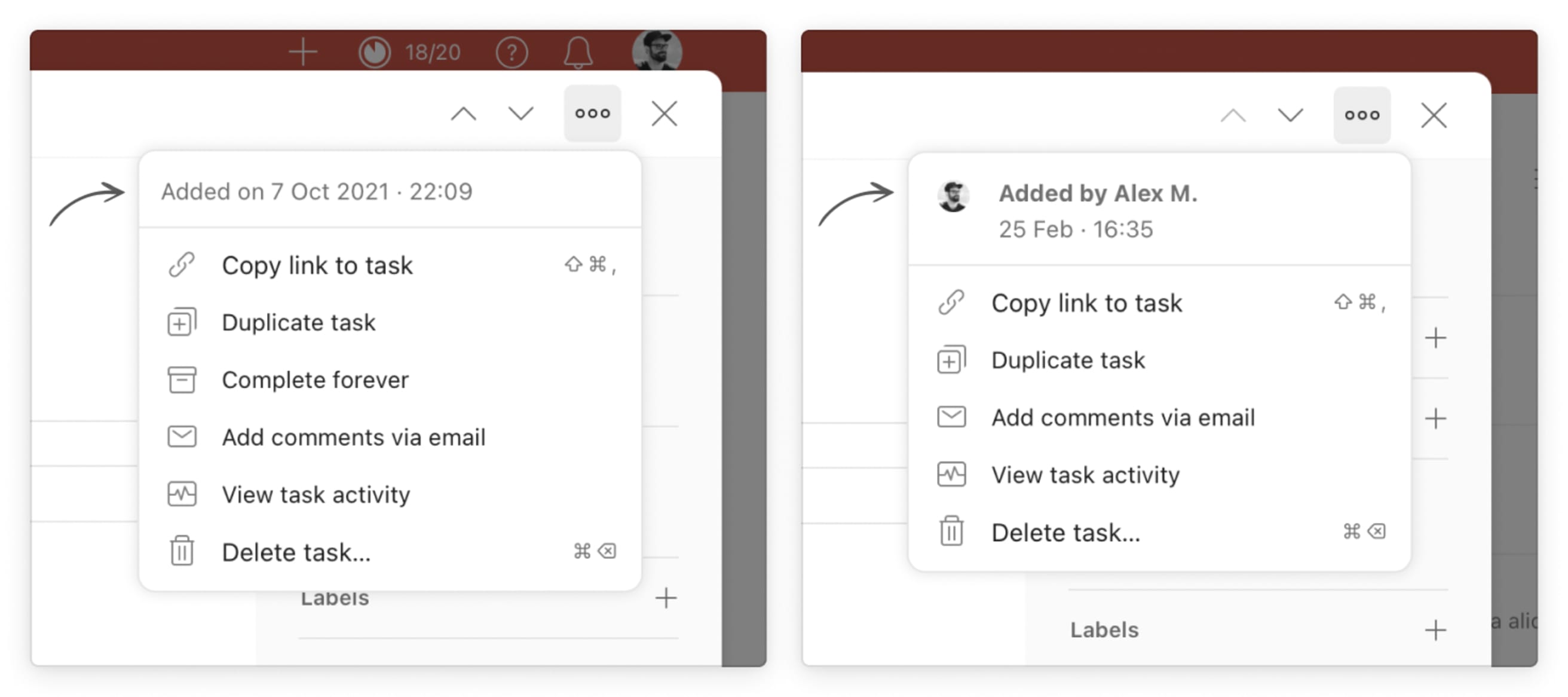Screen dimensions: 1568x697
Task: Select Complete forever from the menu
Action: (x=316, y=379)
